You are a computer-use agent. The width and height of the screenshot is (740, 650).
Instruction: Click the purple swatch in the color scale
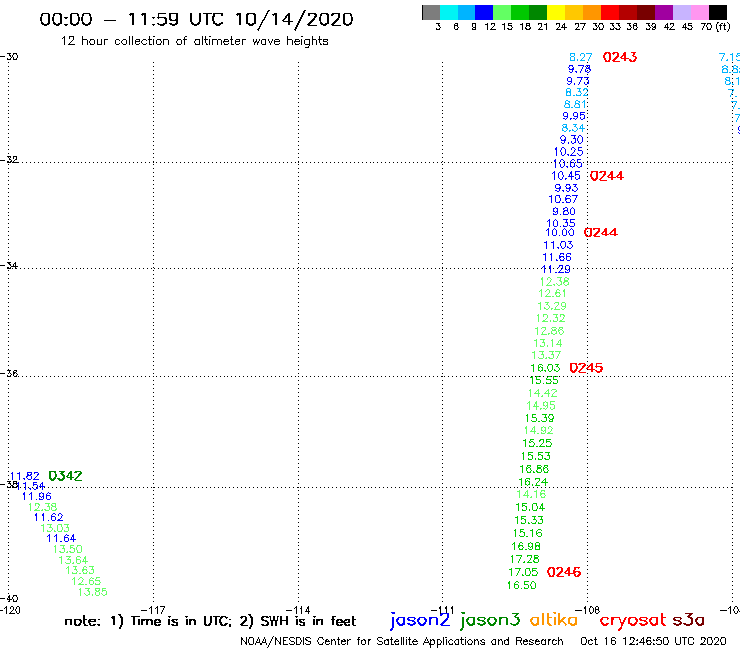664,12
